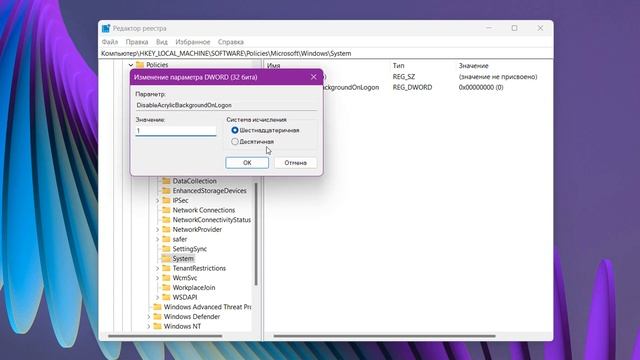Maximize the Registry Editor window

514,28
